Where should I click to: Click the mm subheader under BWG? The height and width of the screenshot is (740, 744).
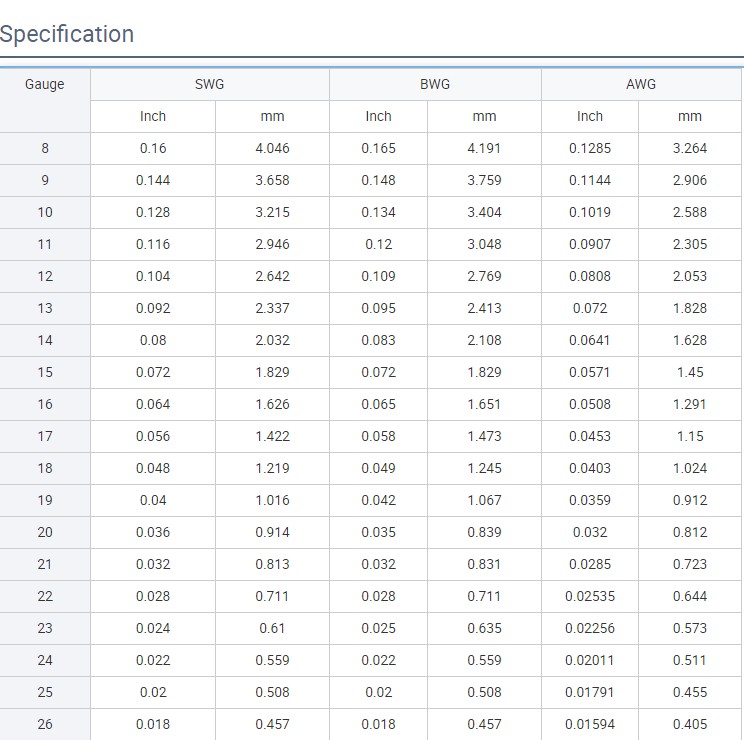point(484,116)
